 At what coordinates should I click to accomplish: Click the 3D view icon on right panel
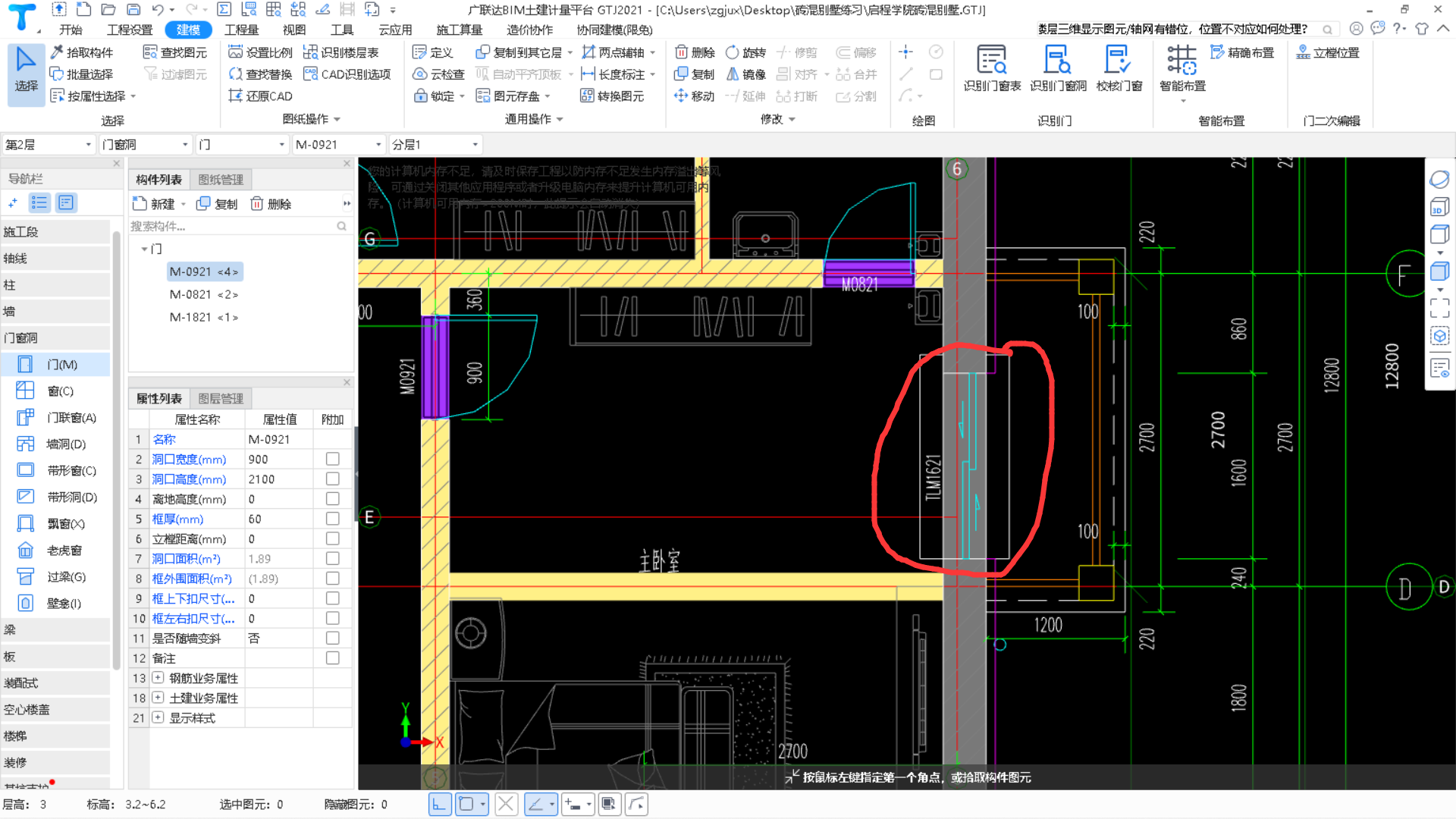1439,209
